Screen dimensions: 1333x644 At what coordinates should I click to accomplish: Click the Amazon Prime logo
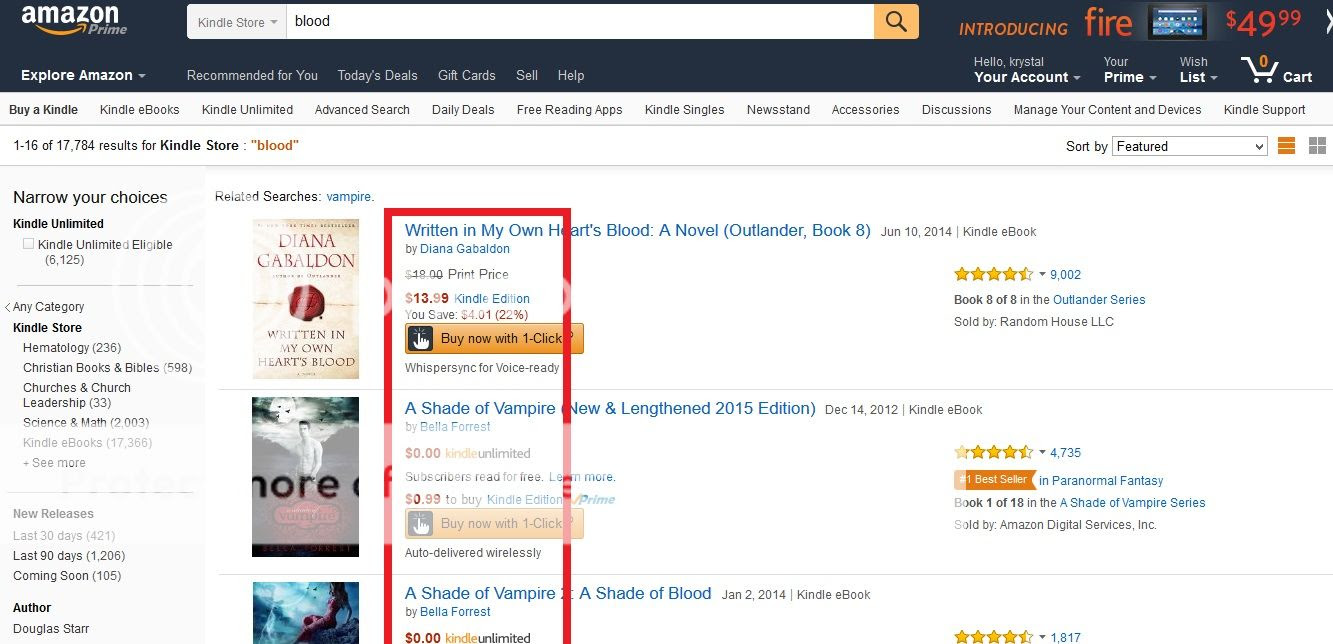(73, 21)
